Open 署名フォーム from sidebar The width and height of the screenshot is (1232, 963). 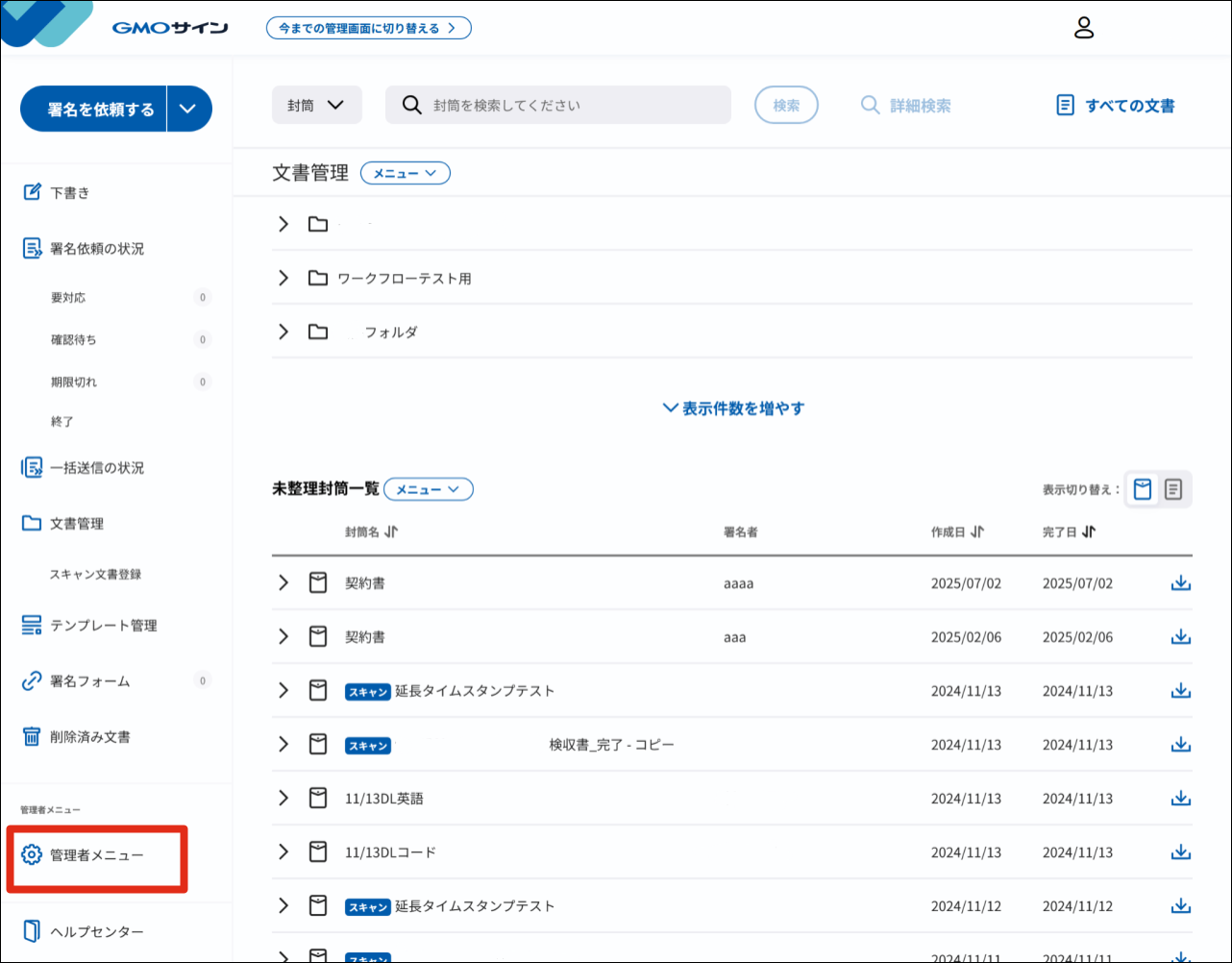pyautogui.click(x=89, y=681)
